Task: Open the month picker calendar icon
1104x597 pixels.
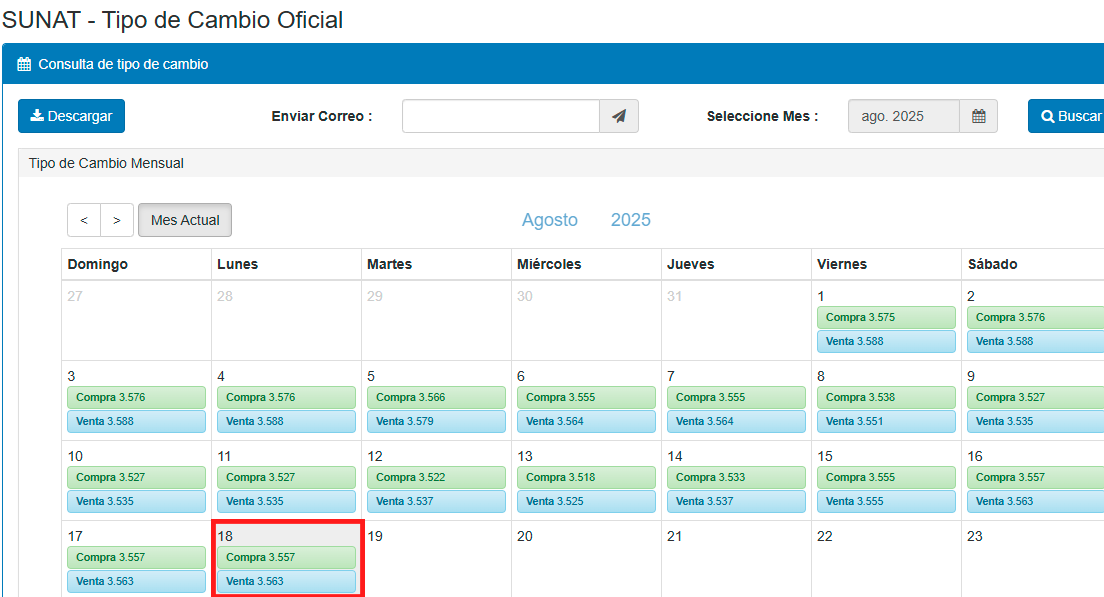Action: [979, 116]
